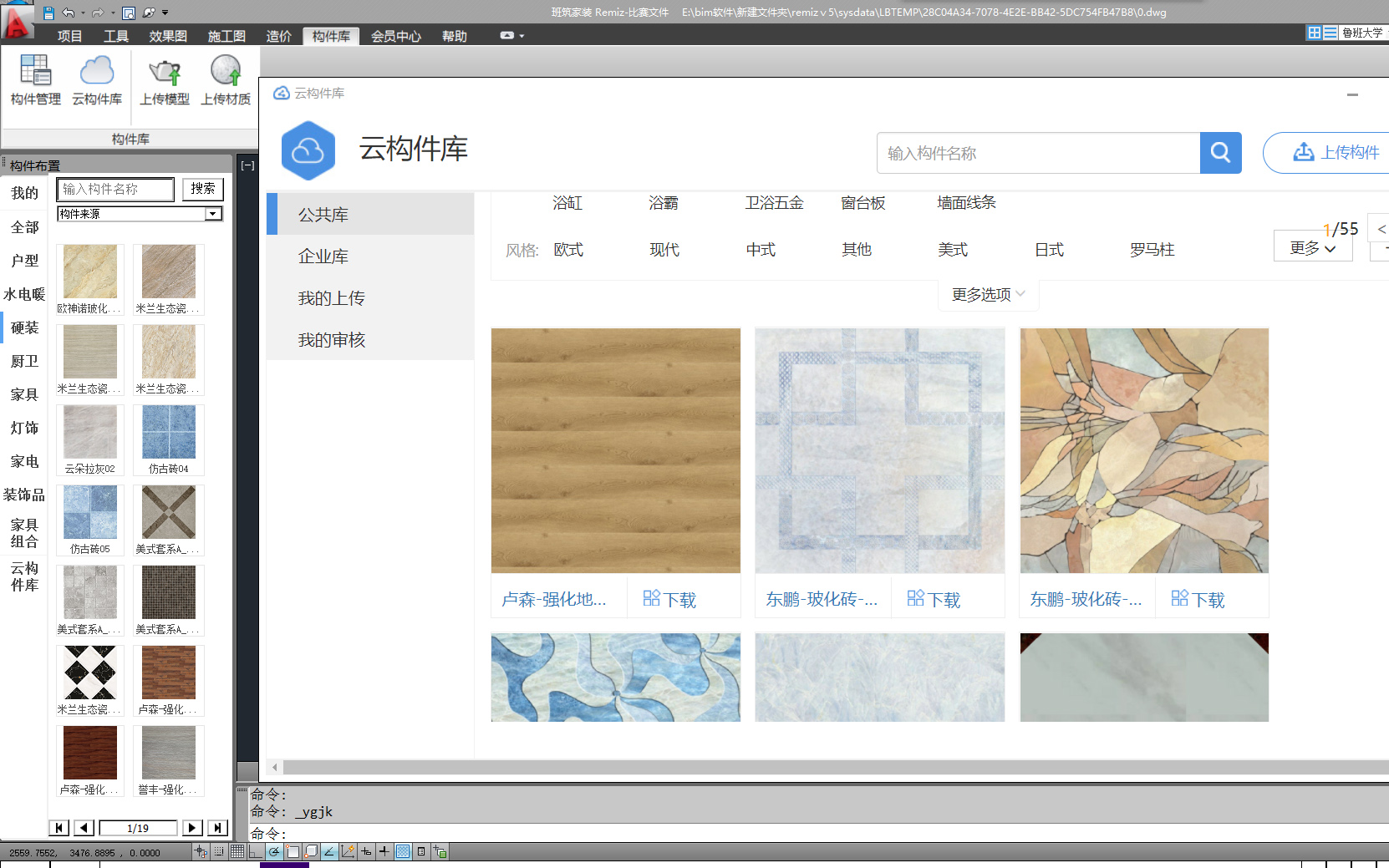The image size is (1389, 868).
Task: Save drawing from quick access toolbar
Action: (x=48, y=13)
